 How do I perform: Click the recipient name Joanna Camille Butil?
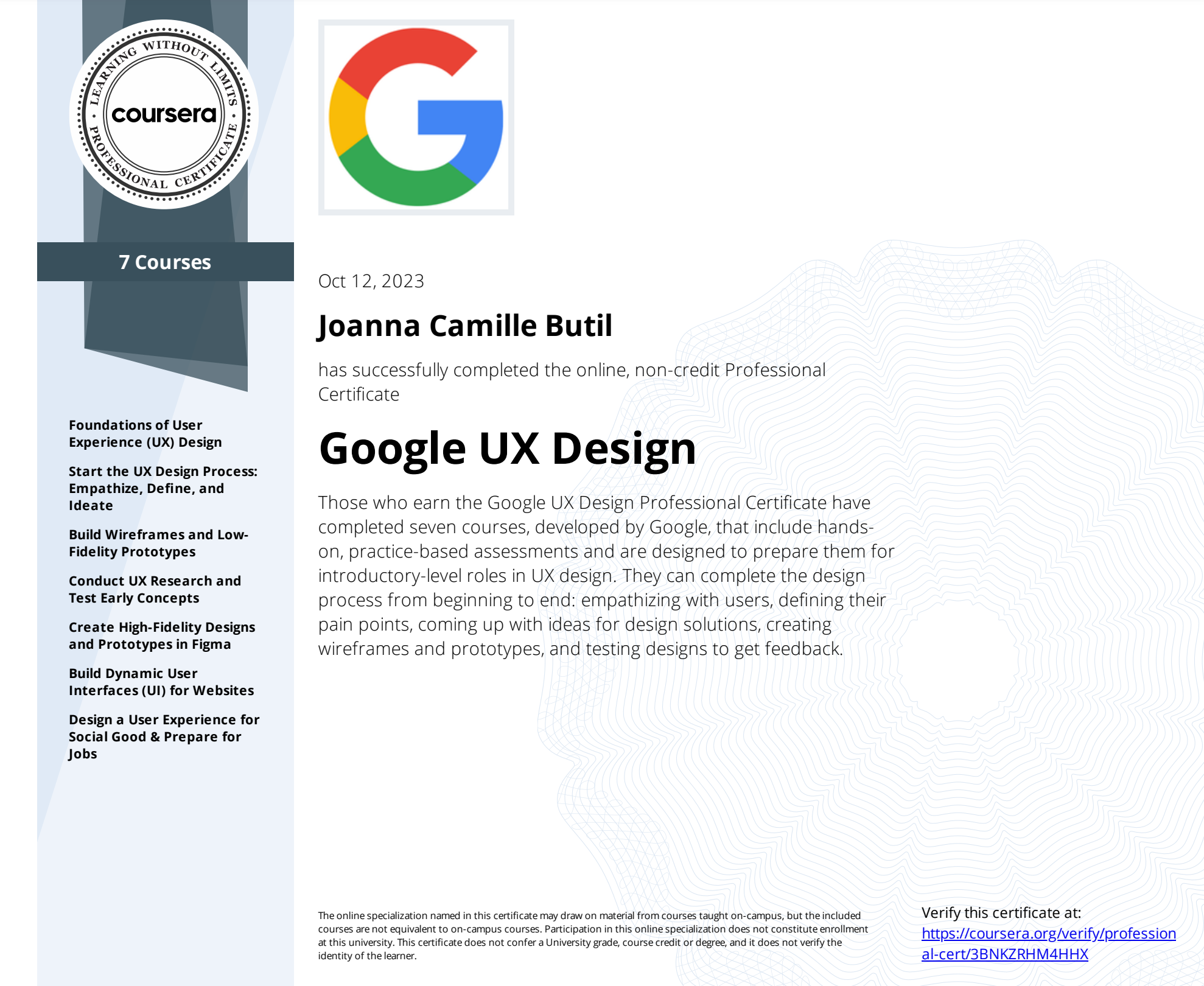465,326
